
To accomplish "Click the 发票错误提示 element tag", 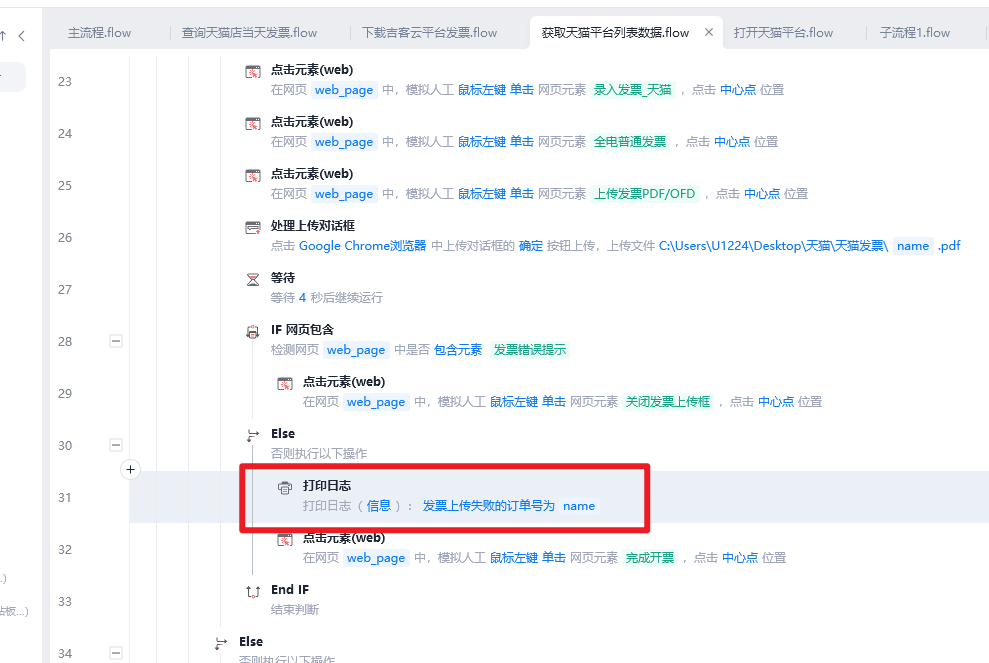I will click(530, 349).
